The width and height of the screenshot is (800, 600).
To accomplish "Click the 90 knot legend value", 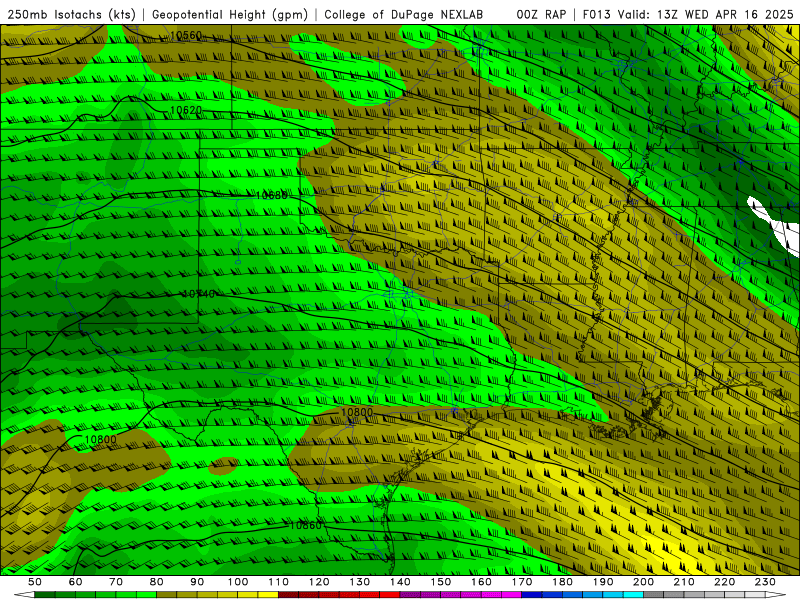I will coord(197,582).
